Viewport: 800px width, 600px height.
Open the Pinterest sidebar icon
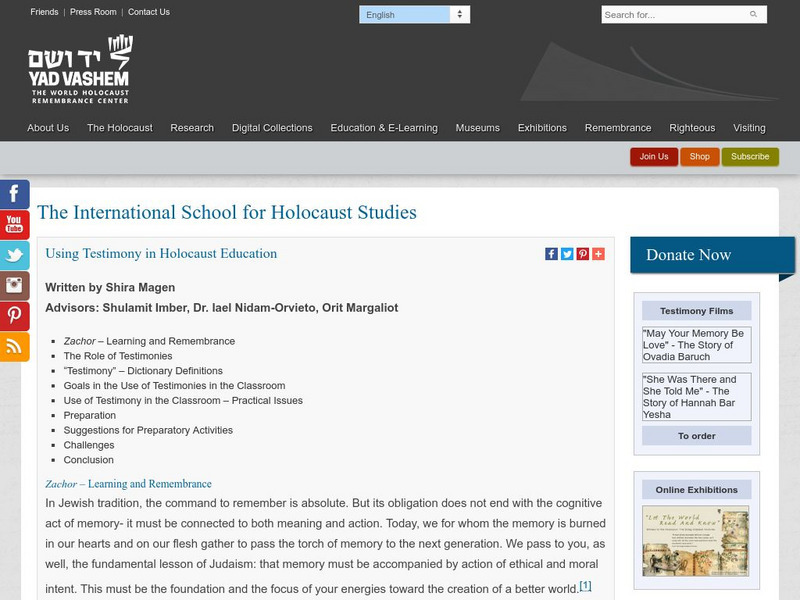coord(14,316)
